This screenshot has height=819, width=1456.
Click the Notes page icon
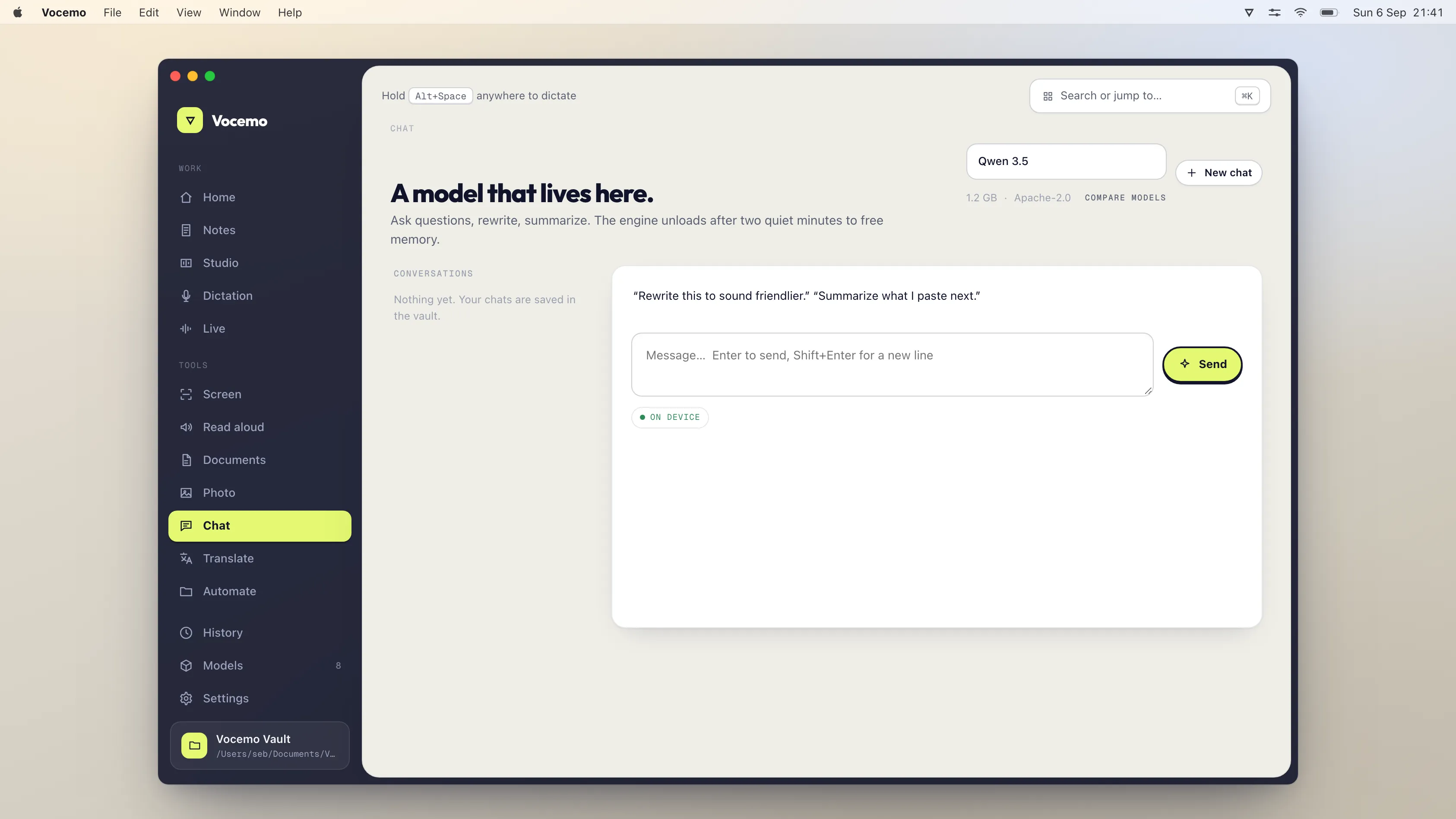186,230
